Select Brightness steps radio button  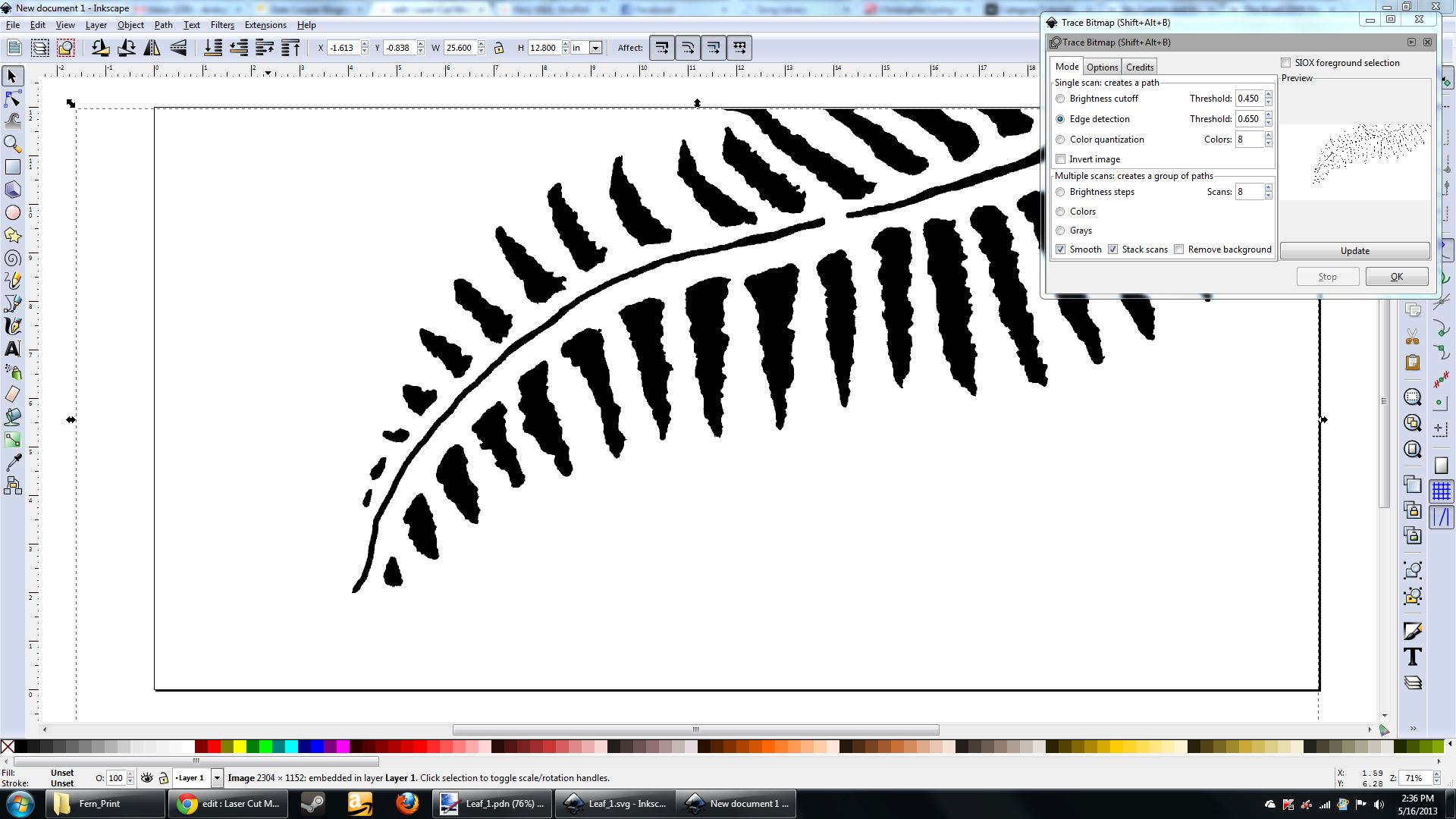tap(1060, 192)
